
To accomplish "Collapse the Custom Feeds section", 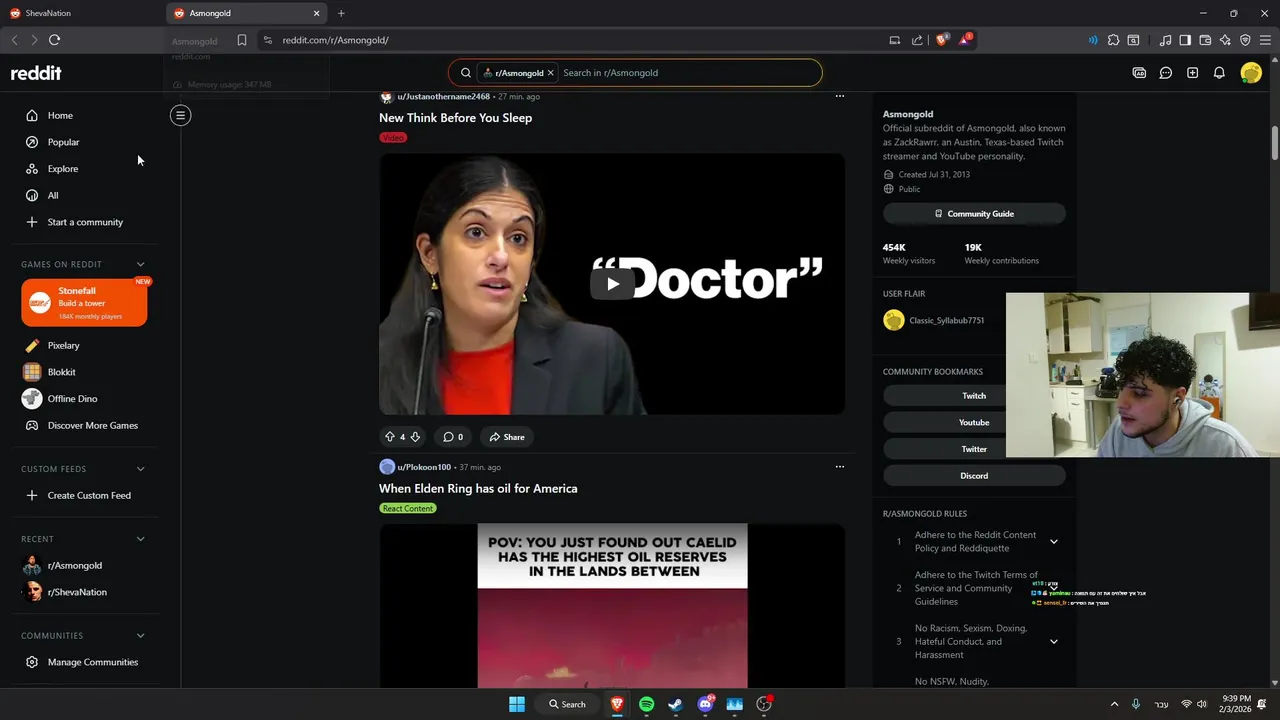I will pyautogui.click(x=140, y=469).
